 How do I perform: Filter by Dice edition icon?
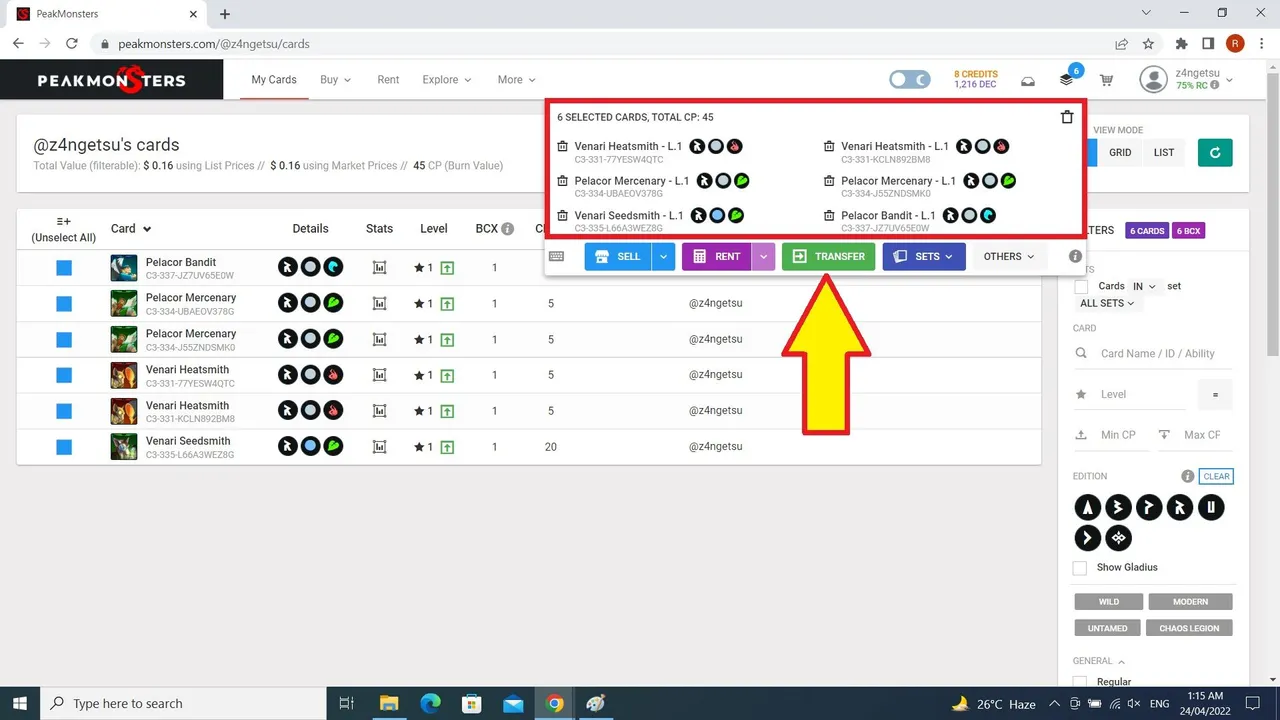[x=1087, y=539]
